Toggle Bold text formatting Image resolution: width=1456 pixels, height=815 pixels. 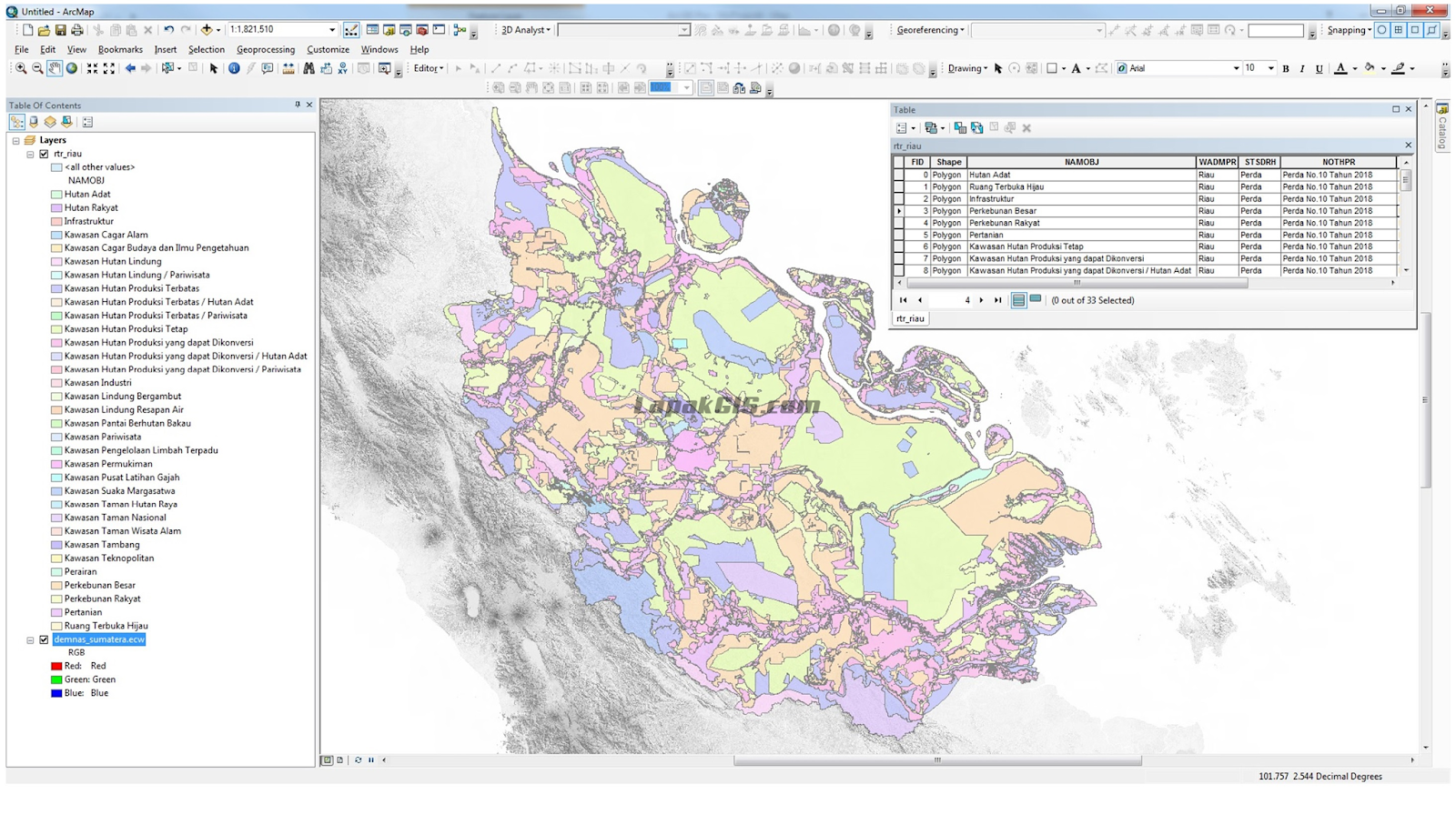tap(1286, 68)
